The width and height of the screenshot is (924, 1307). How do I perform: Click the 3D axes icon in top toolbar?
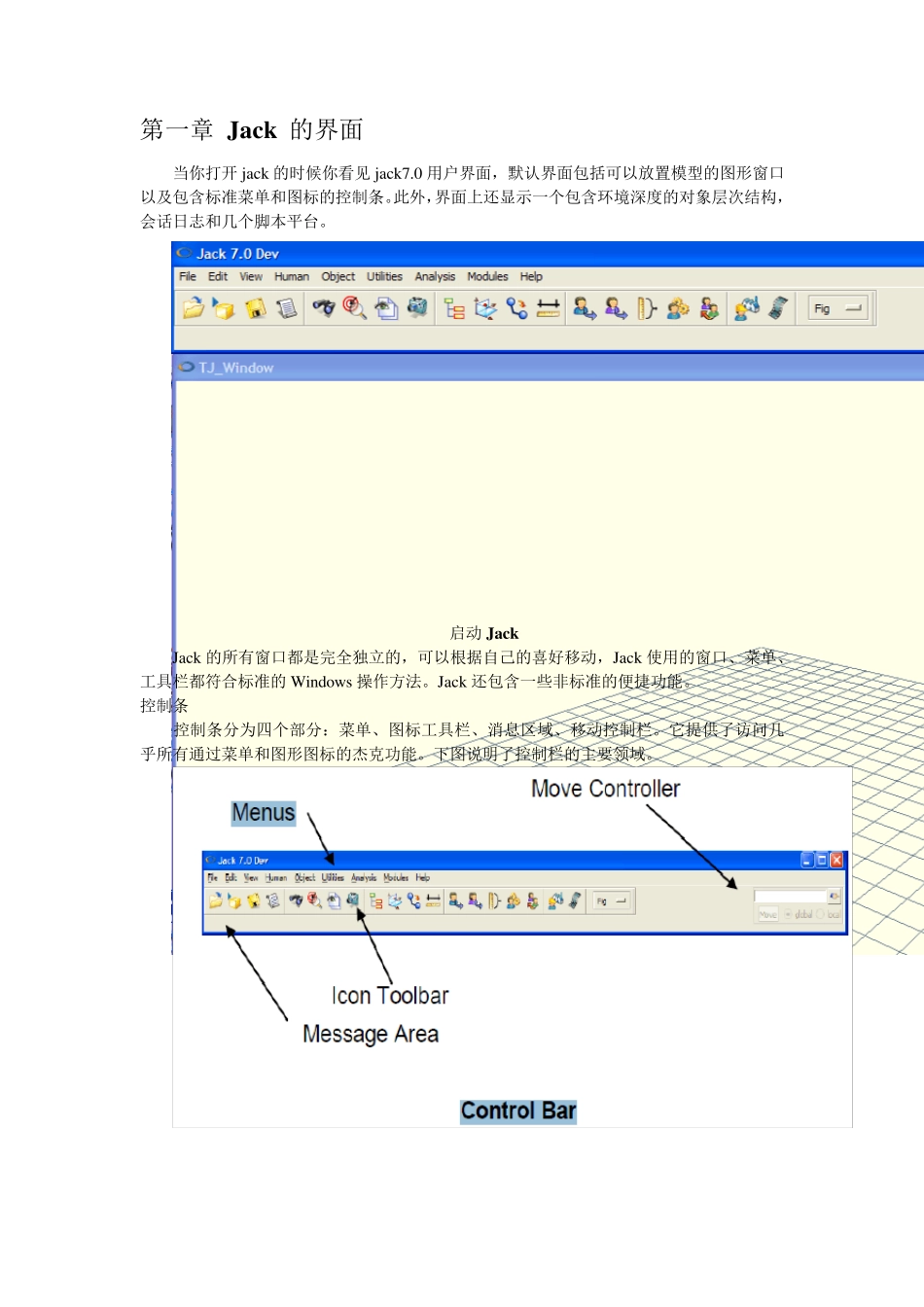(485, 308)
